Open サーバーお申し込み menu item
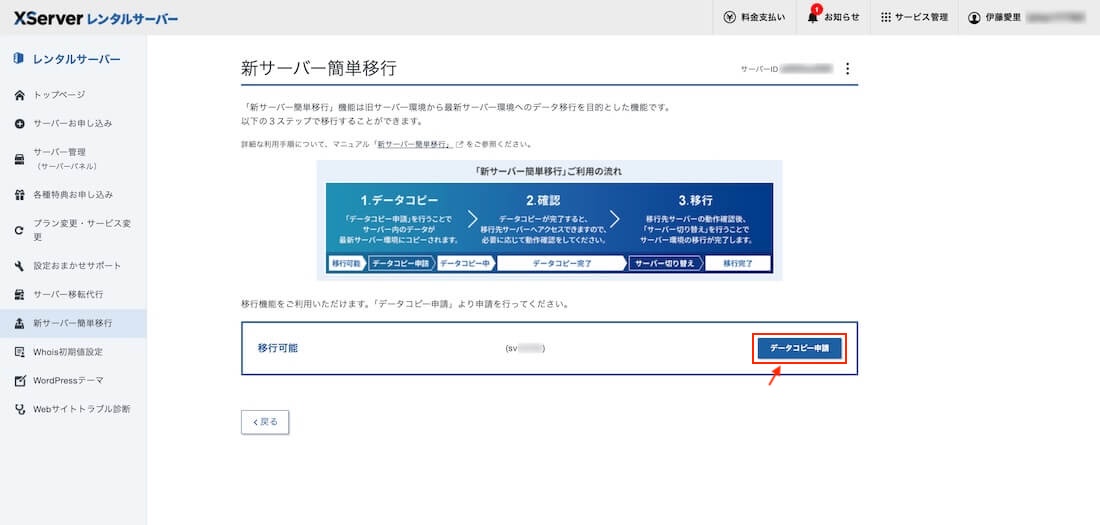 (73, 124)
